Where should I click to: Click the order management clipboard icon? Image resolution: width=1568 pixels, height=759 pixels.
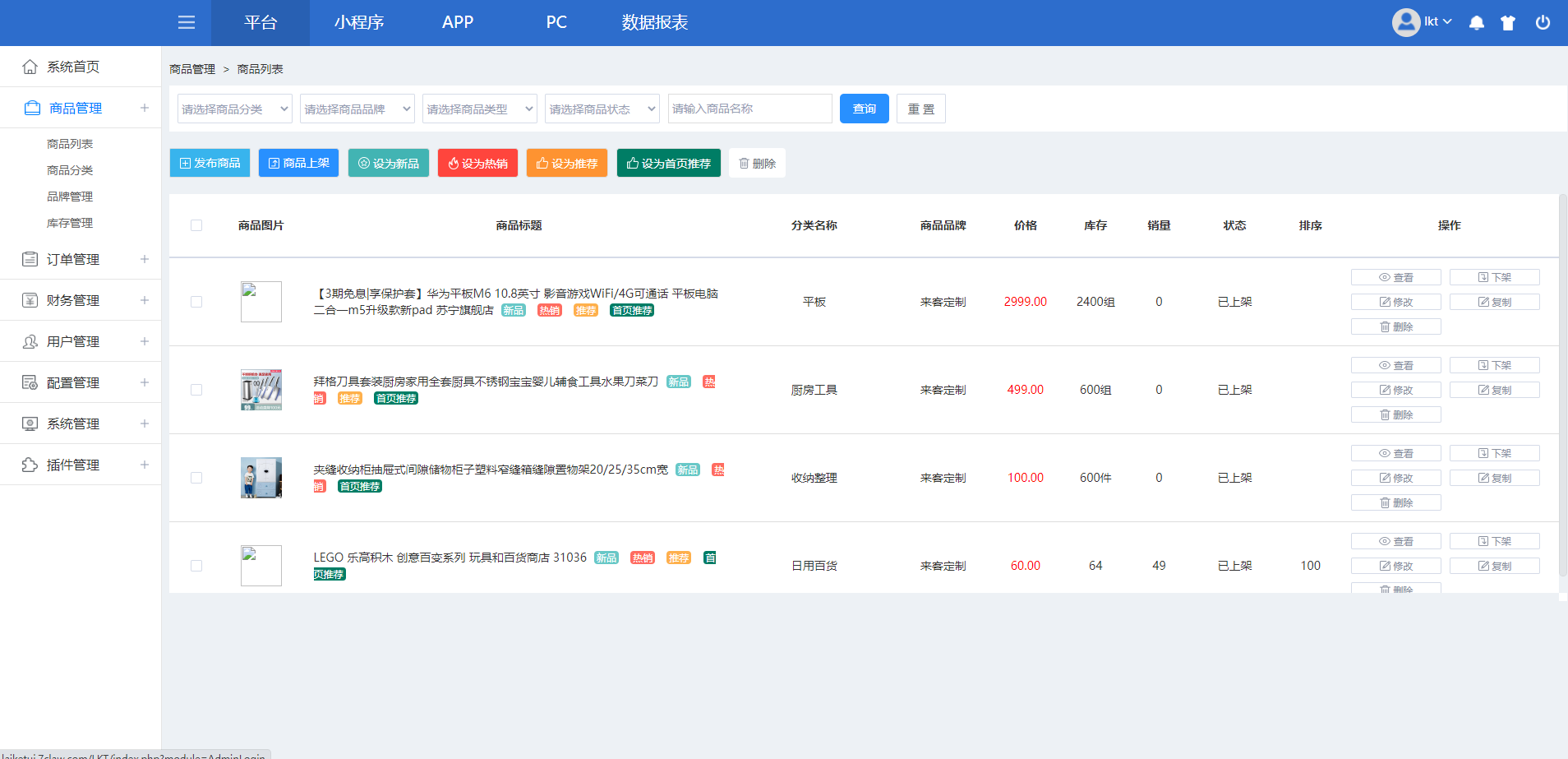pos(30,259)
